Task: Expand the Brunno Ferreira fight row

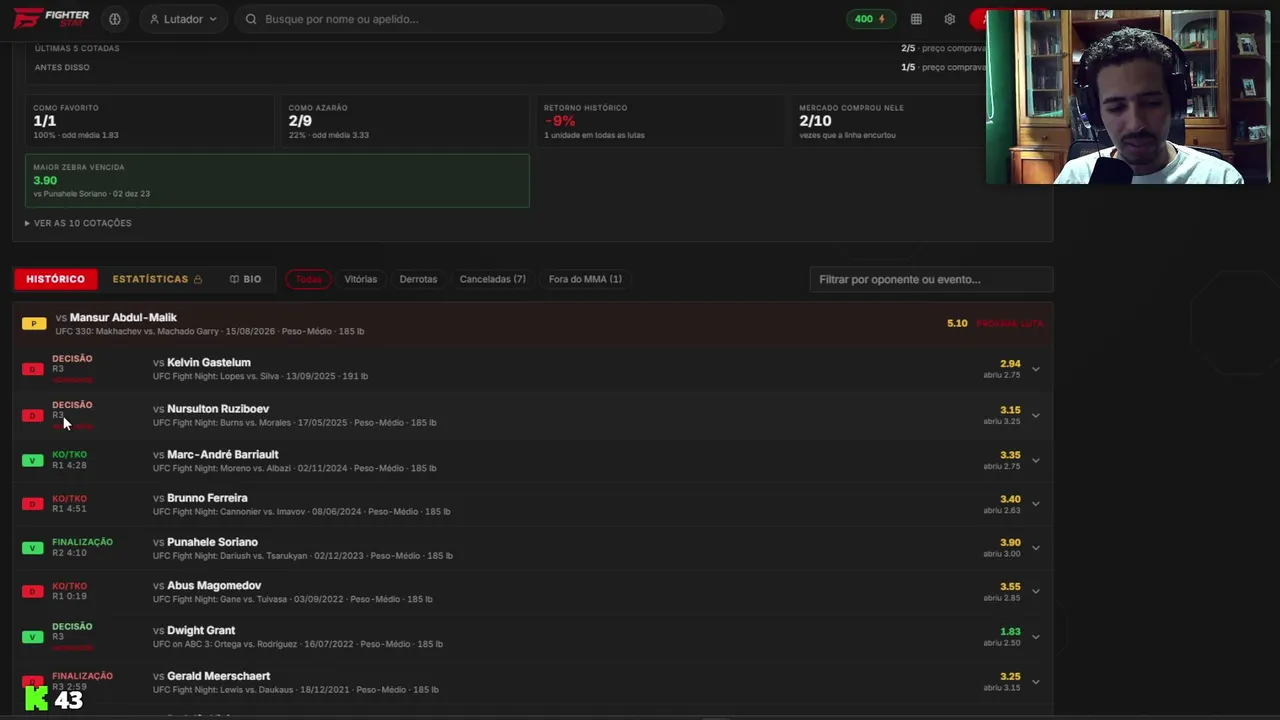Action: tap(1036, 504)
